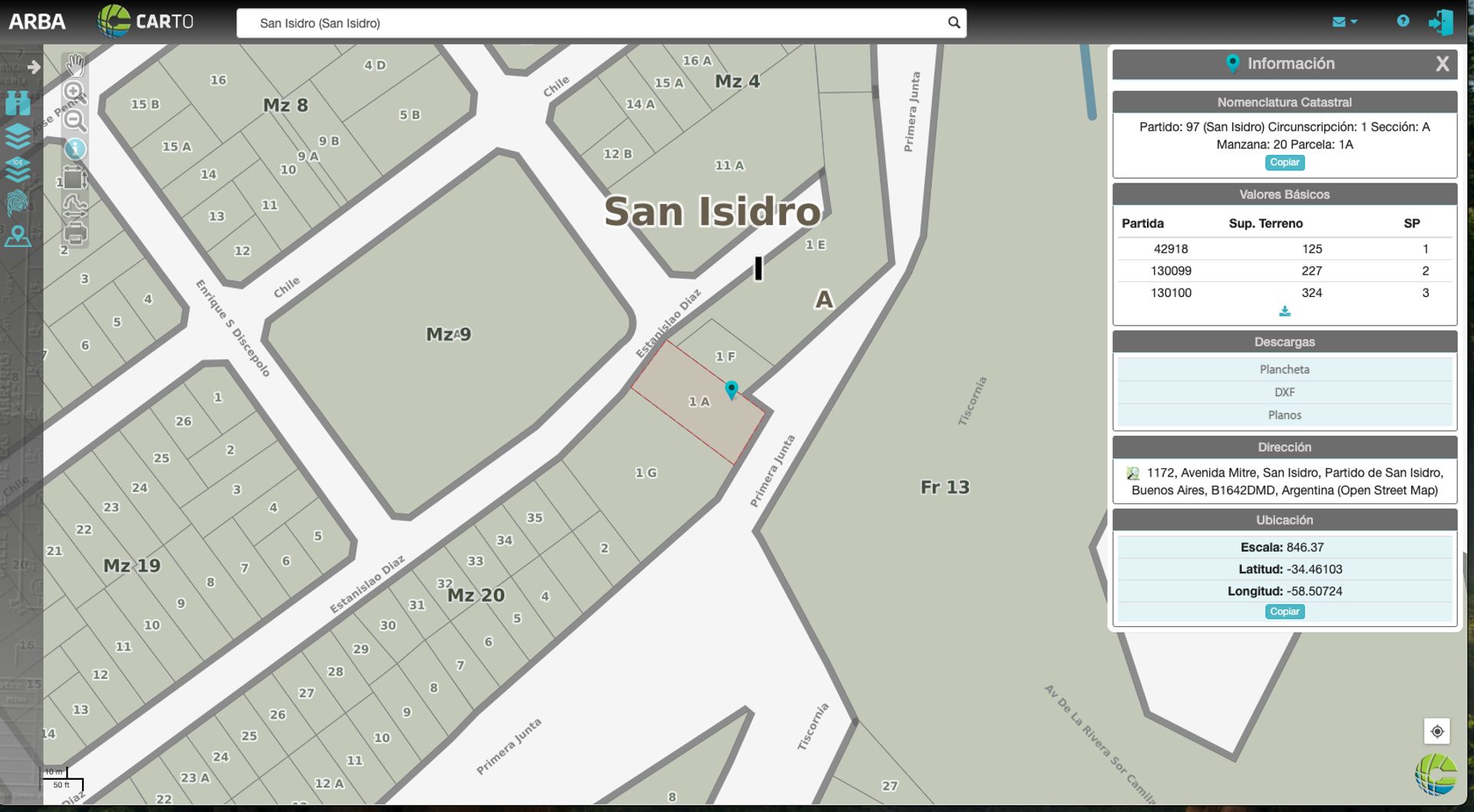Screen dimensions: 1474x812
Task: Download the Plancheta file
Action: point(1284,370)
